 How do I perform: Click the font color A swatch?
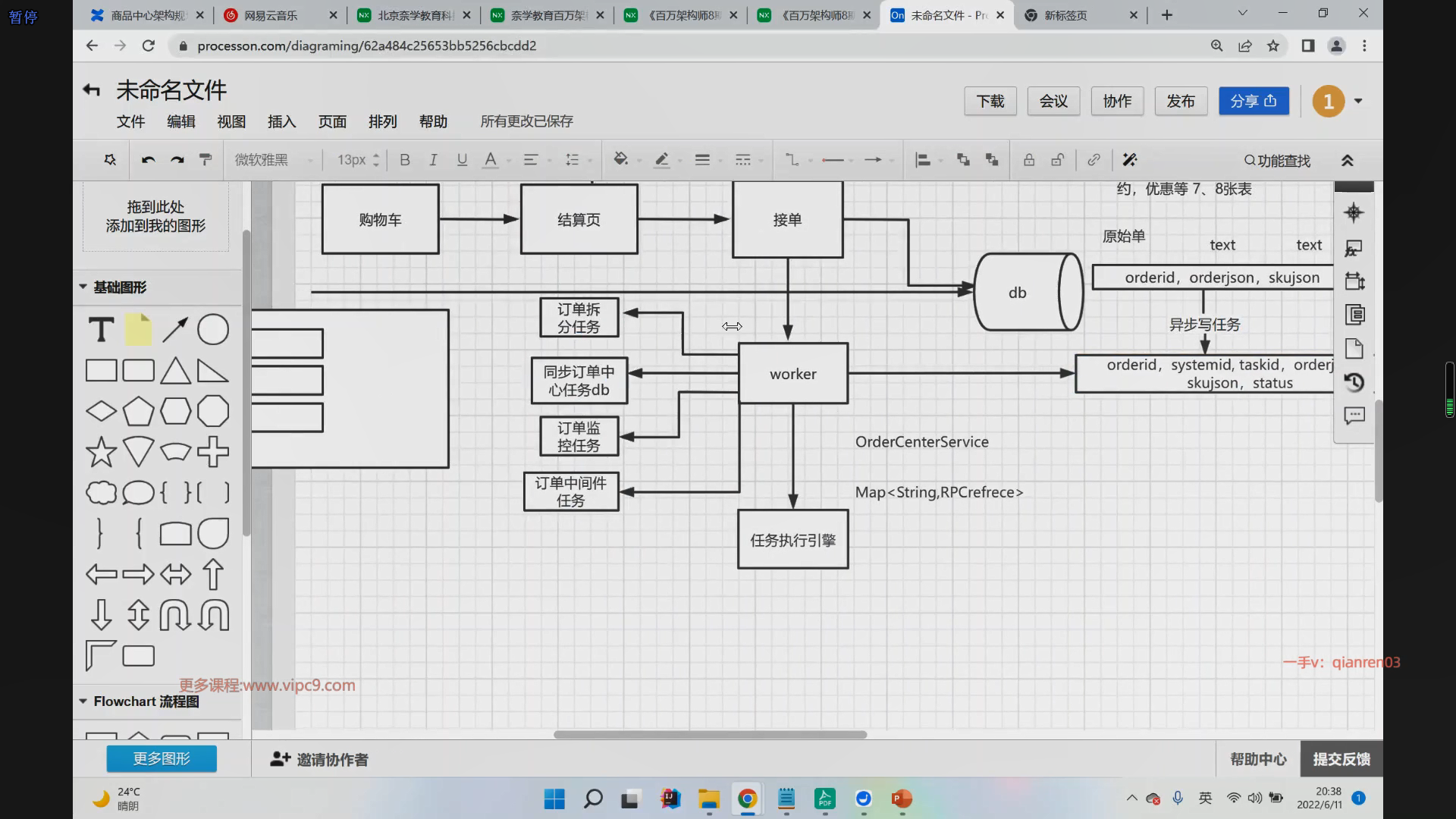tap(491, 160)
